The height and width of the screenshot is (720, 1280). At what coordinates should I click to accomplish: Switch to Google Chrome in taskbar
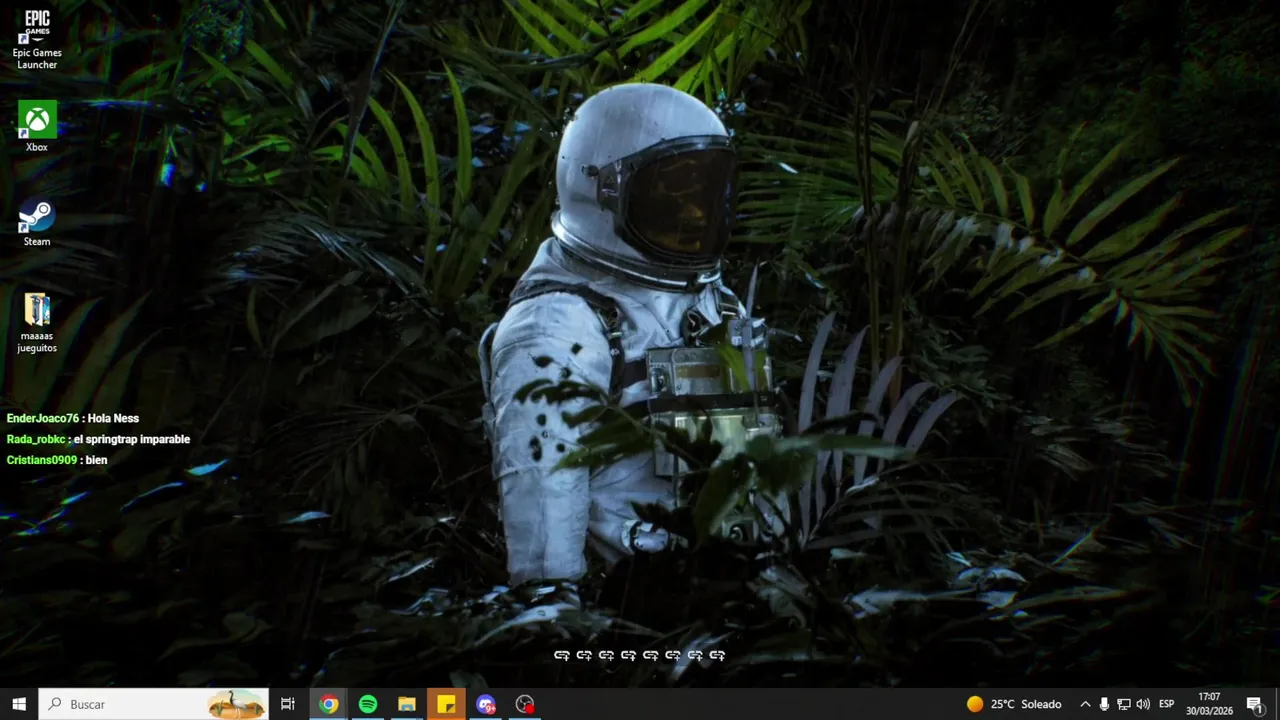328,704
